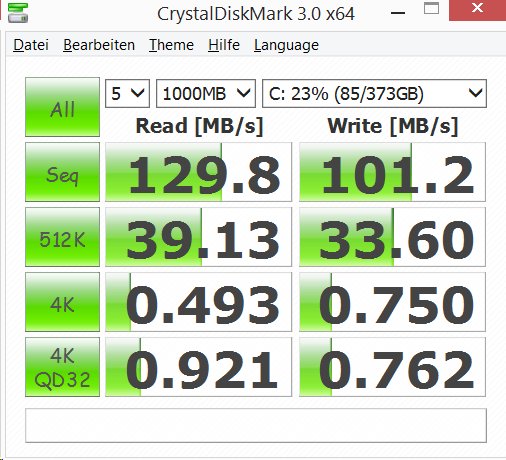Open the Hilfe menu
Viewport: 506px width, 460px height.
coord(224,45)
